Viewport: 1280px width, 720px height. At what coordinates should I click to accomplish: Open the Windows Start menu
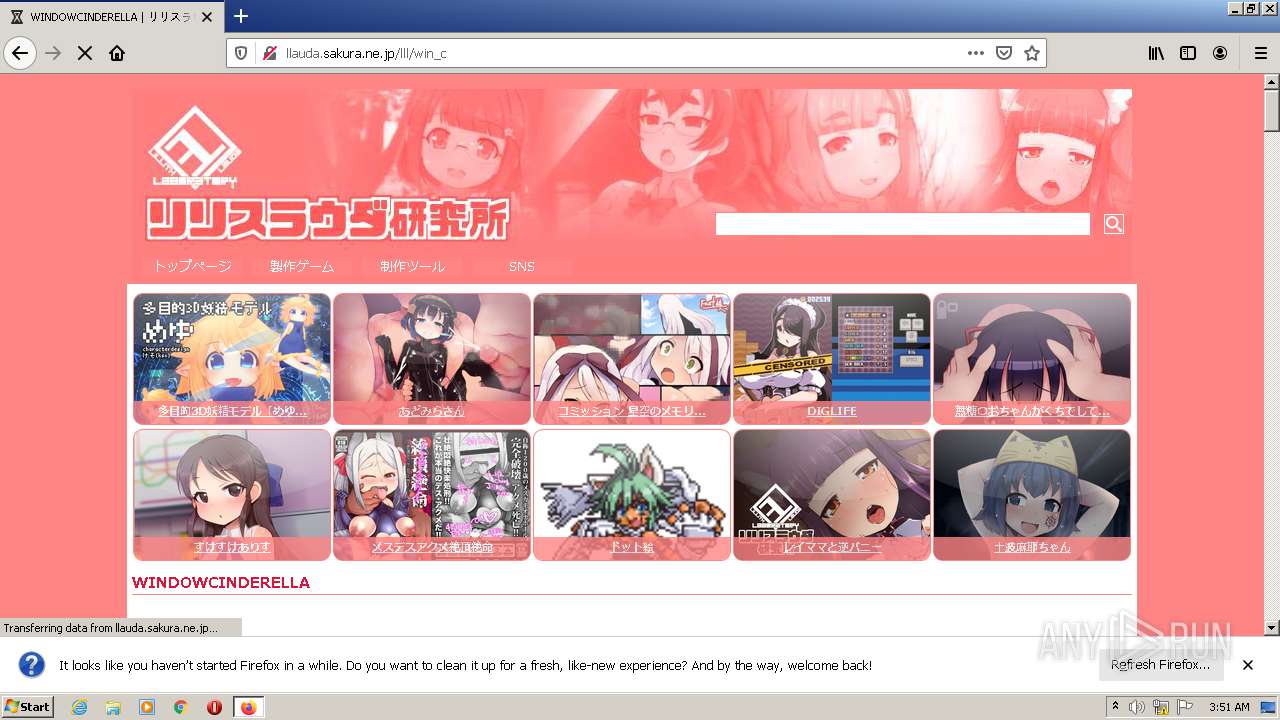click(x=28, y=707)
